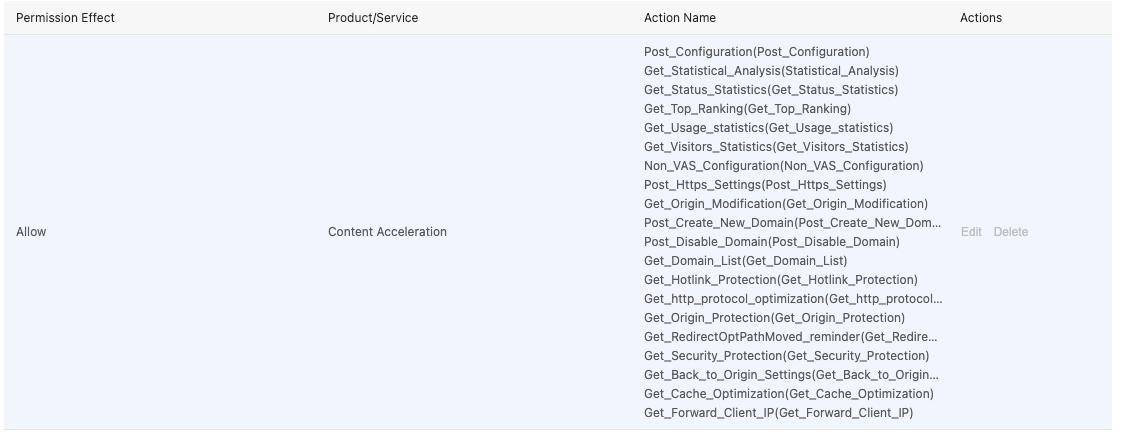Select the Get_Forward_Client_IP action entry

pyautogui.click(x=778, y=413)
